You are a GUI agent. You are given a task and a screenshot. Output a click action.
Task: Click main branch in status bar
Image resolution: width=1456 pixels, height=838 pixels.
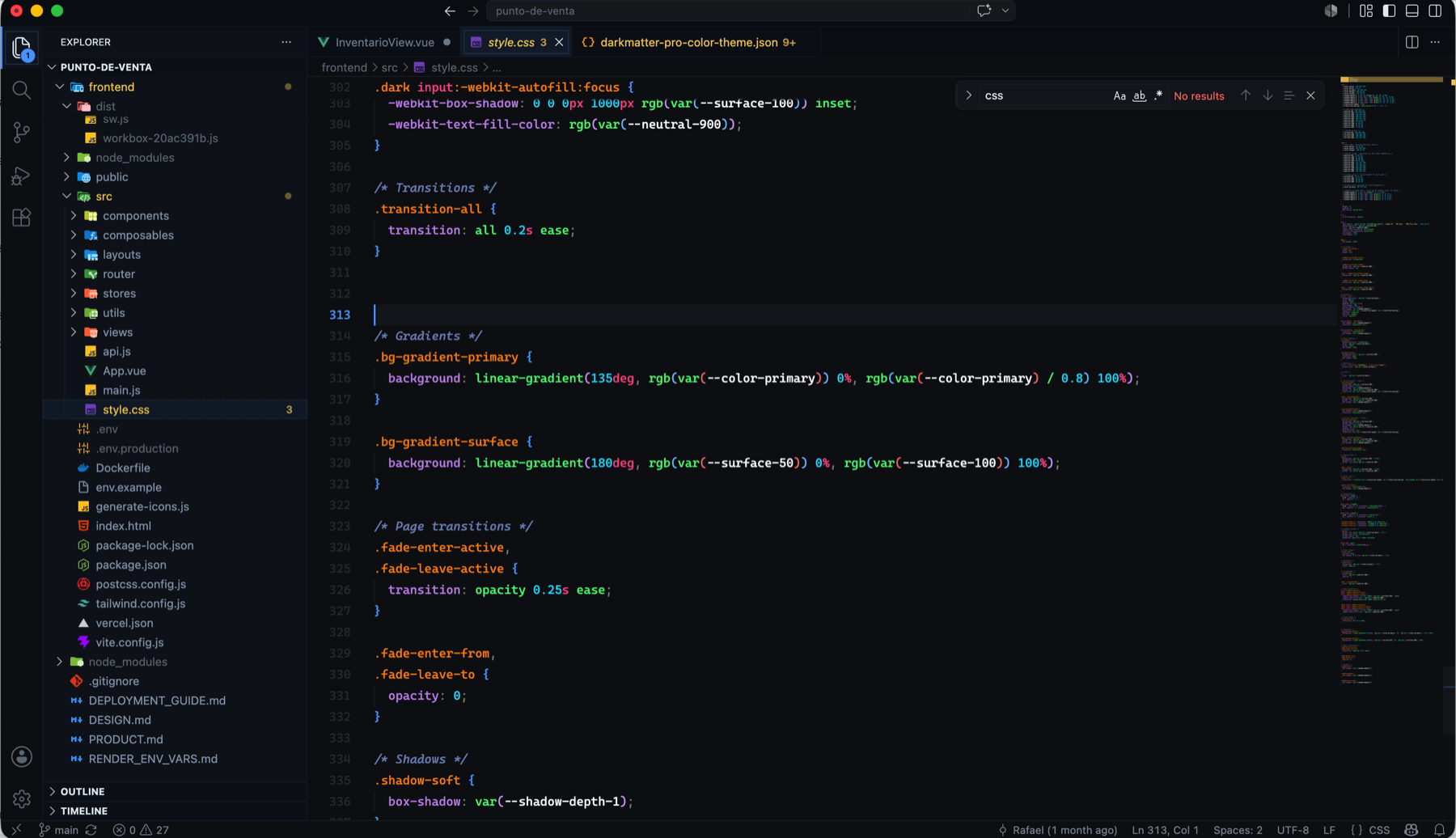58,830
